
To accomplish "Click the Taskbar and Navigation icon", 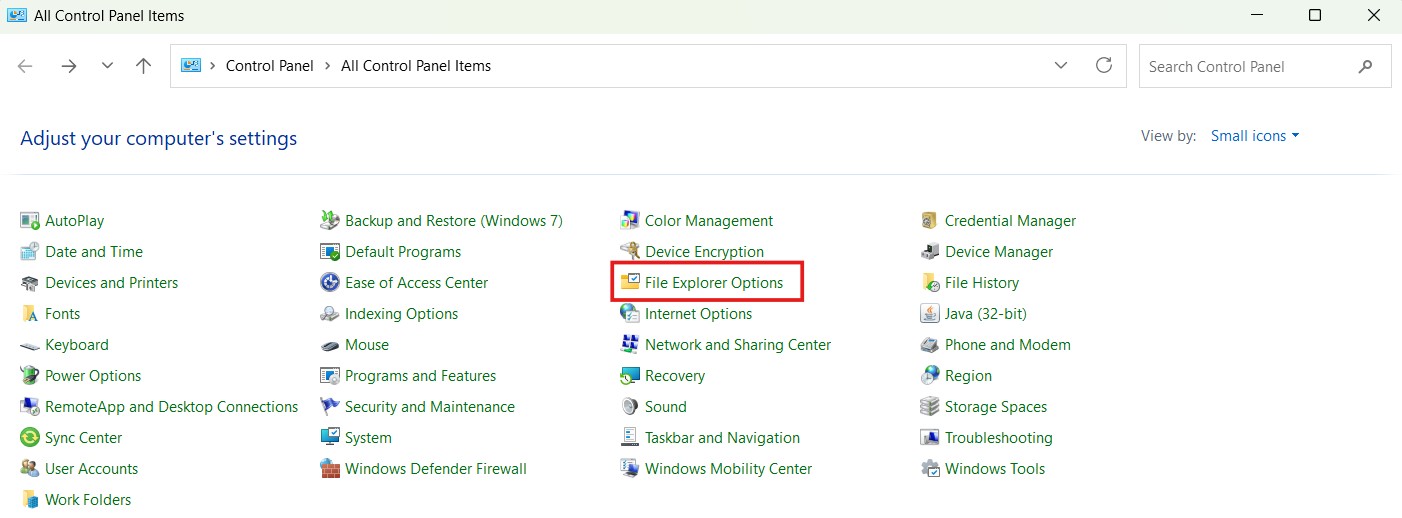I will coord(629,438).
